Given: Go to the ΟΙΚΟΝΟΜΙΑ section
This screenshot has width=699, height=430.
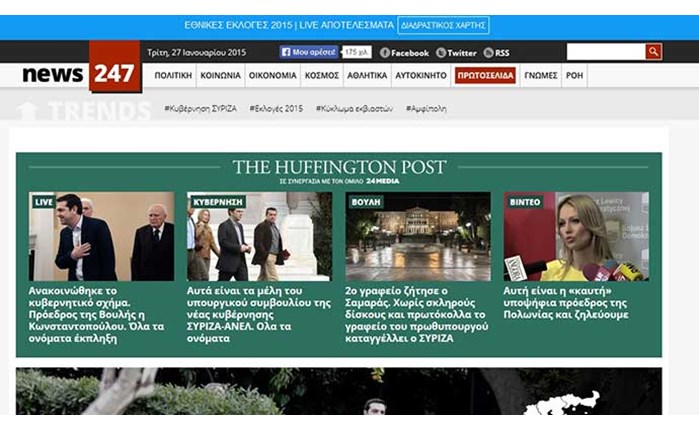Looking at the screenshot, I should pos(272,75).
